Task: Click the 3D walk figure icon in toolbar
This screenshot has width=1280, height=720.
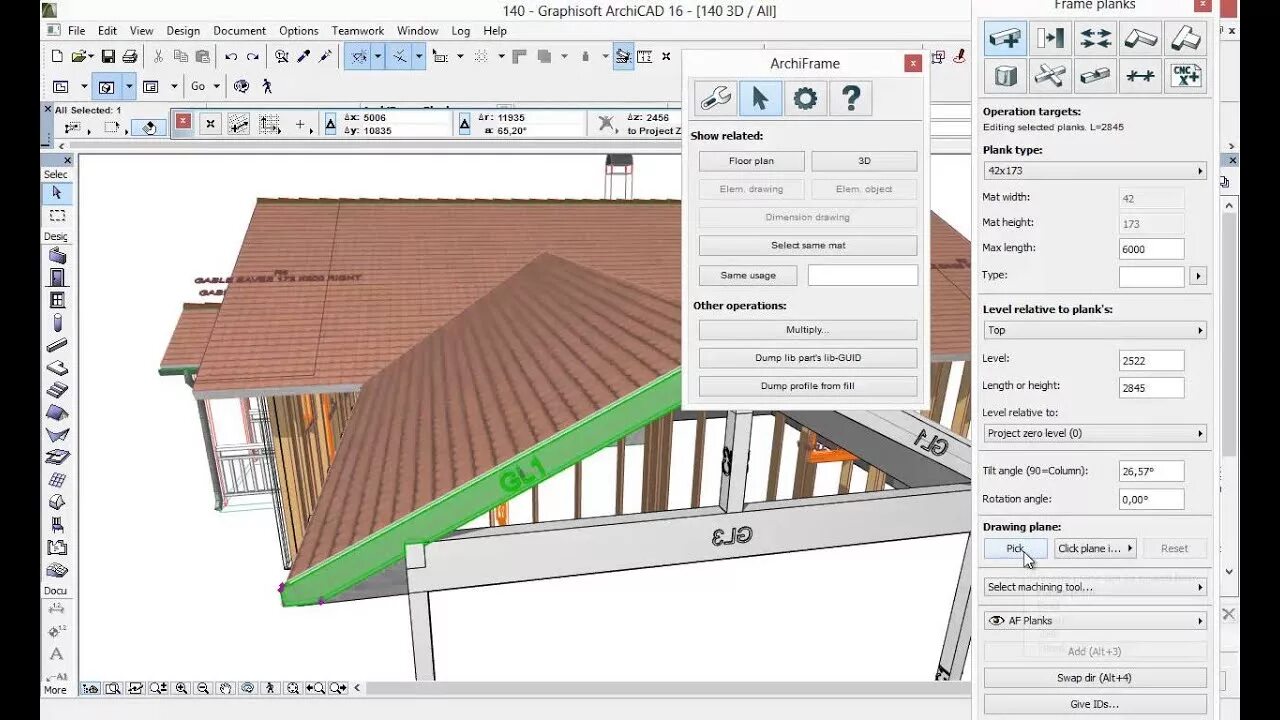Action: pyautogui.click(x=266, y=86)
